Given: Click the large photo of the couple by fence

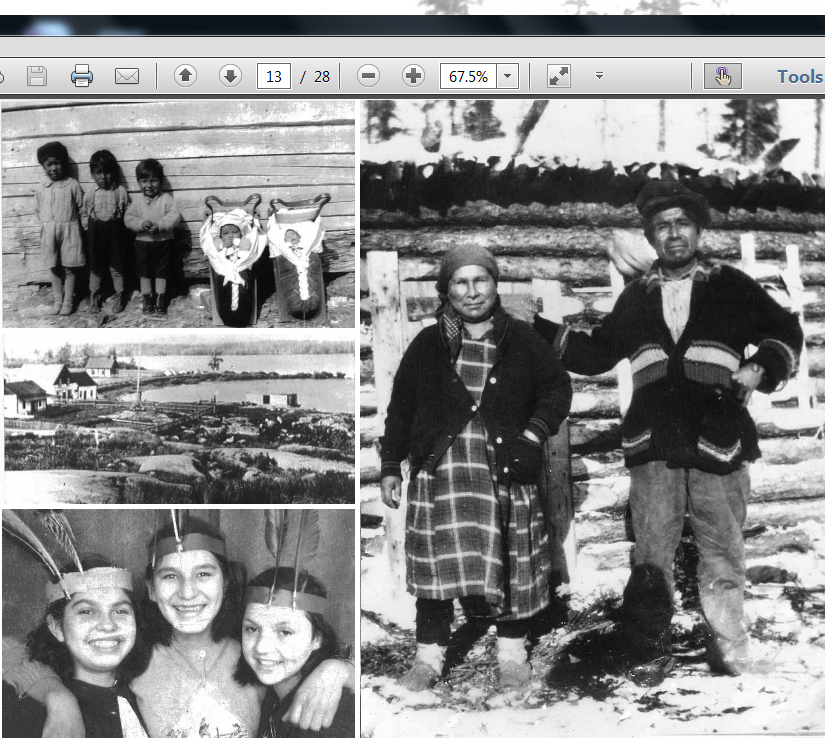Looking at the screenshot, I should click(592, 418).
